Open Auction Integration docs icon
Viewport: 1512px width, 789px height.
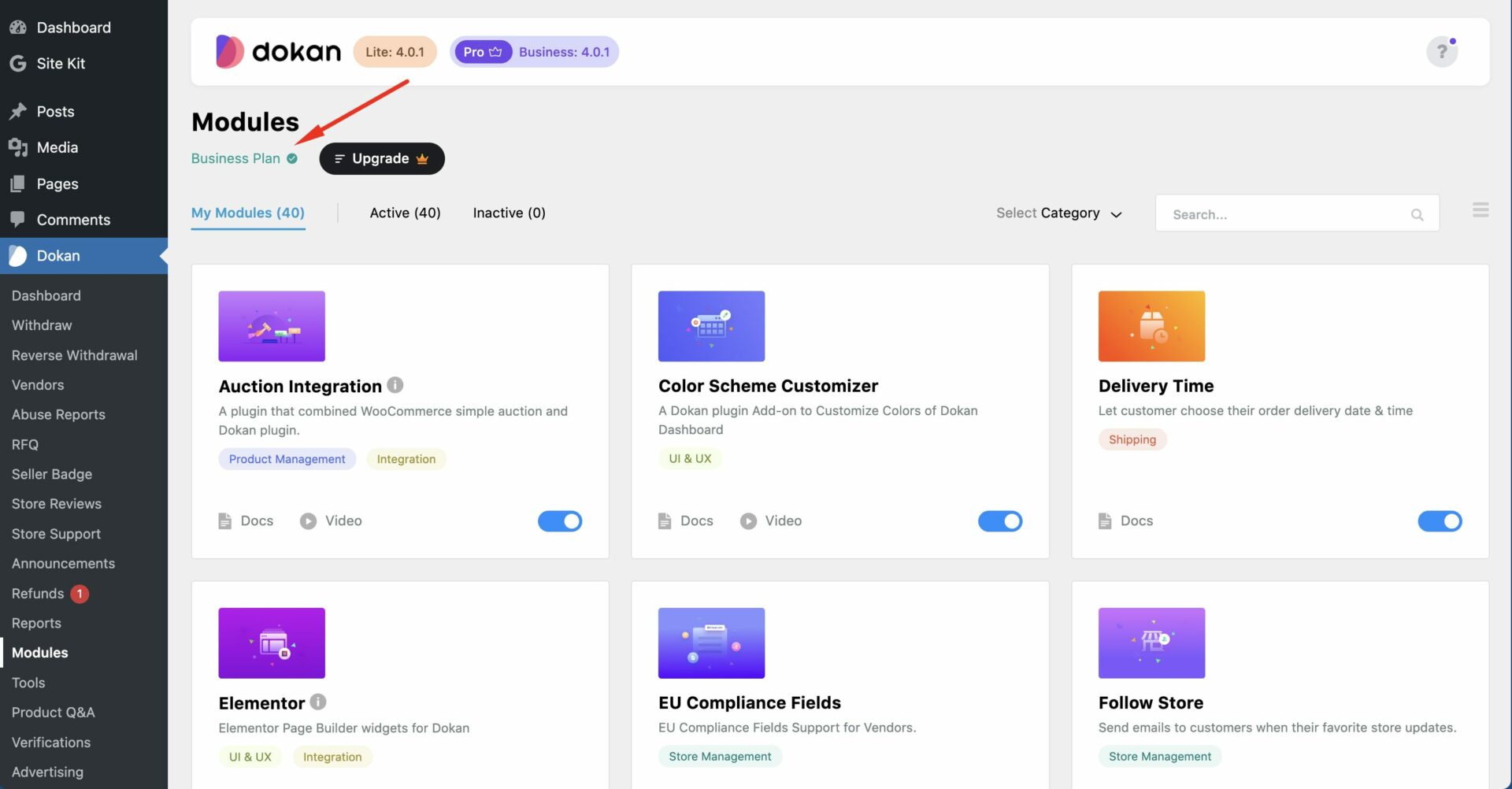point(225,521)
